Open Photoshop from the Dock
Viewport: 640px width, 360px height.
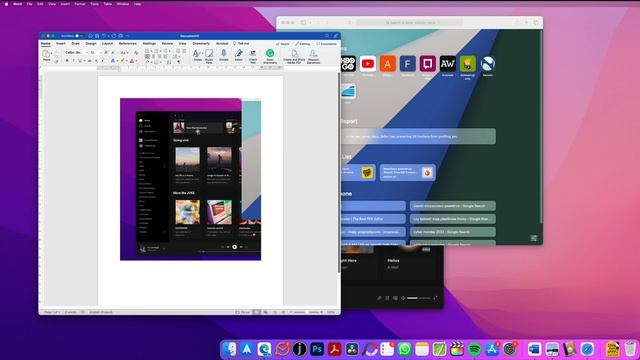(317, 349)
